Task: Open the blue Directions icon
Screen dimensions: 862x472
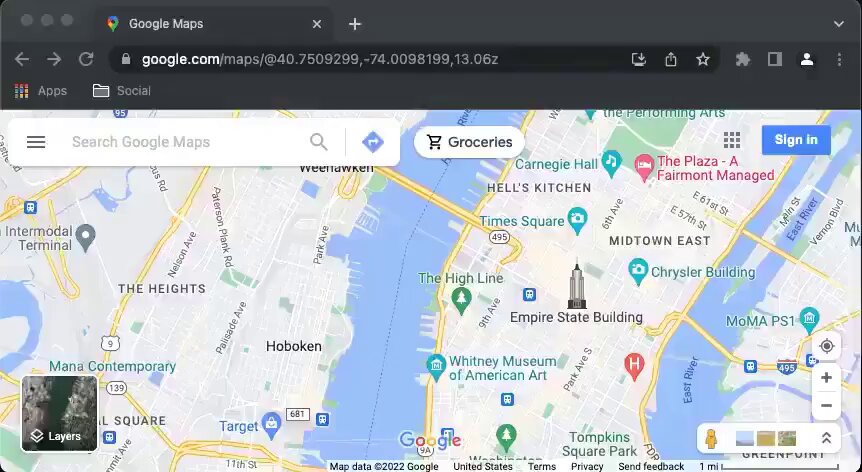Action: click(x=373, y=142)
